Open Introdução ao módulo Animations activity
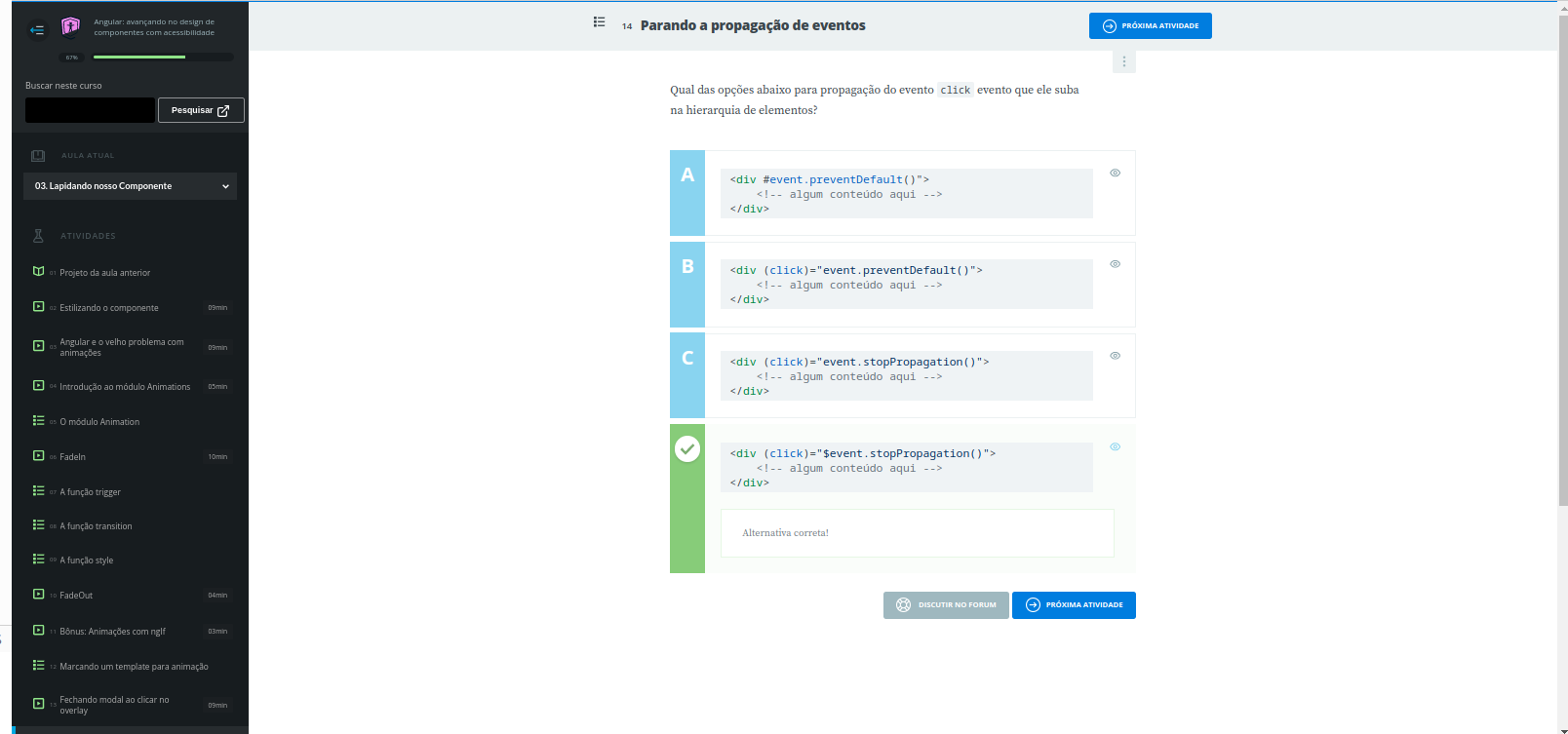Screen dimensions: 1568x734 pos(125,387)
